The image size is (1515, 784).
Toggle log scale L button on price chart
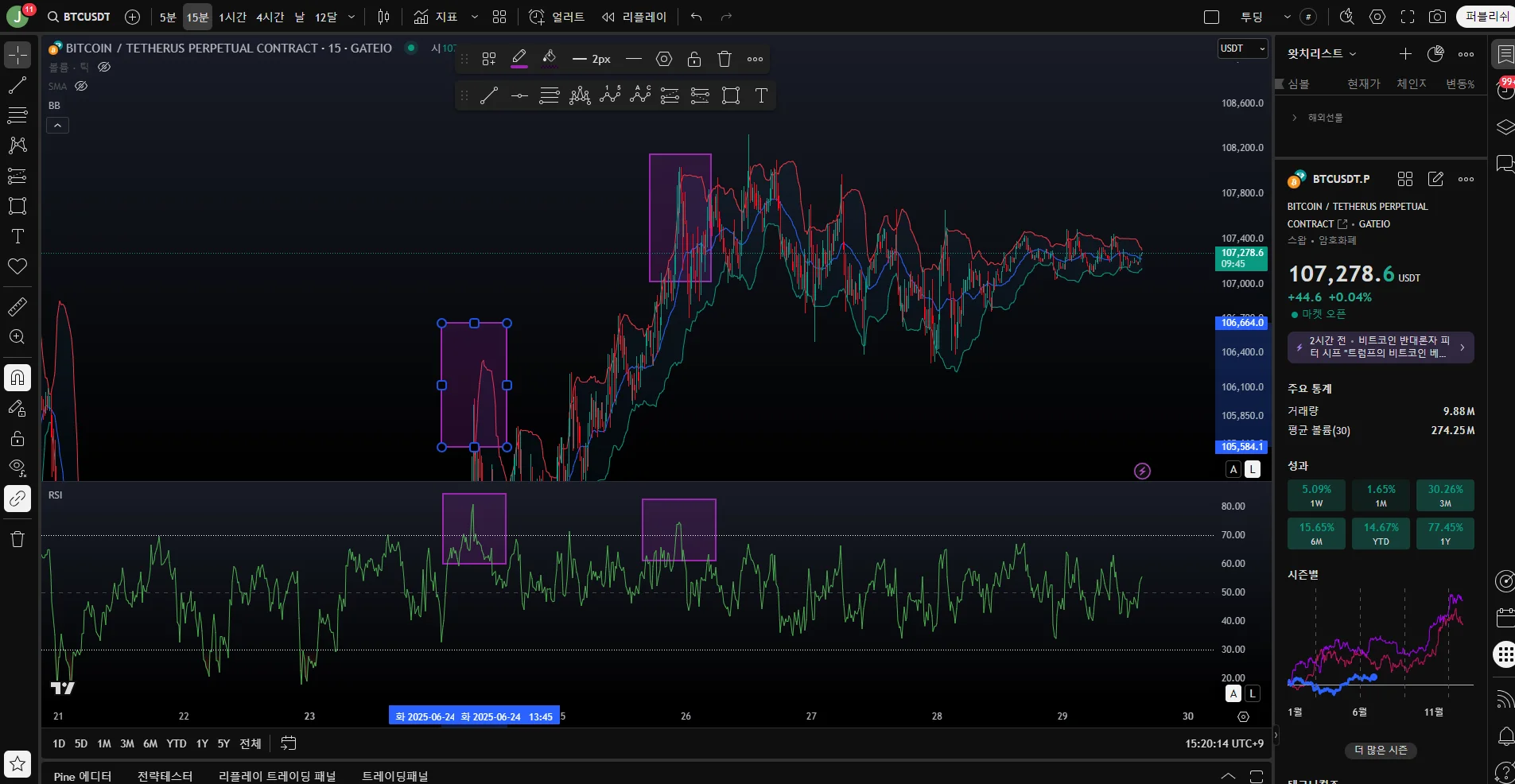click(1253, 469)
